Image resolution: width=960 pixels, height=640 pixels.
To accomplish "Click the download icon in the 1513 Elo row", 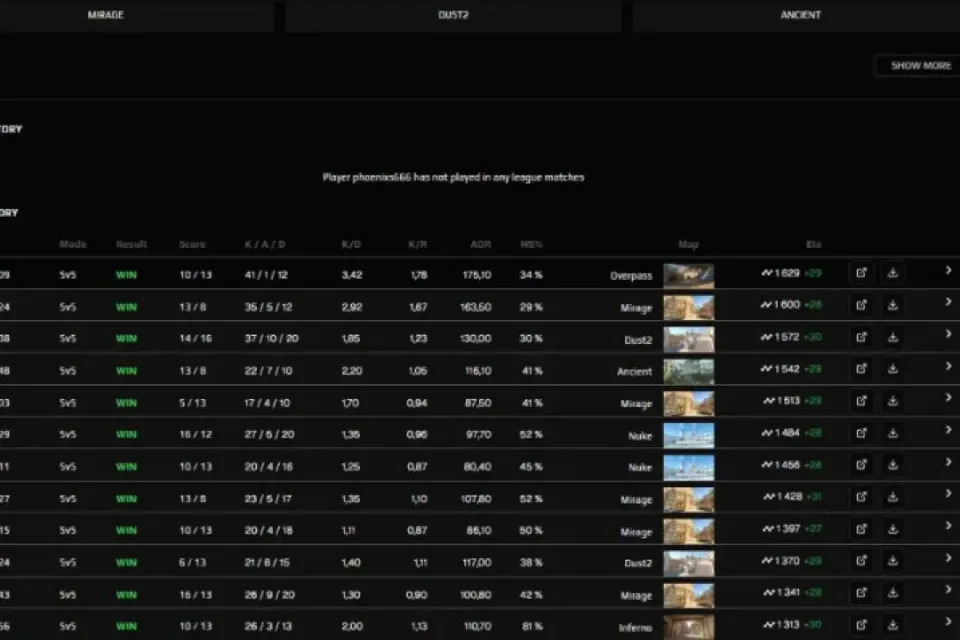I will pos(893,401).
